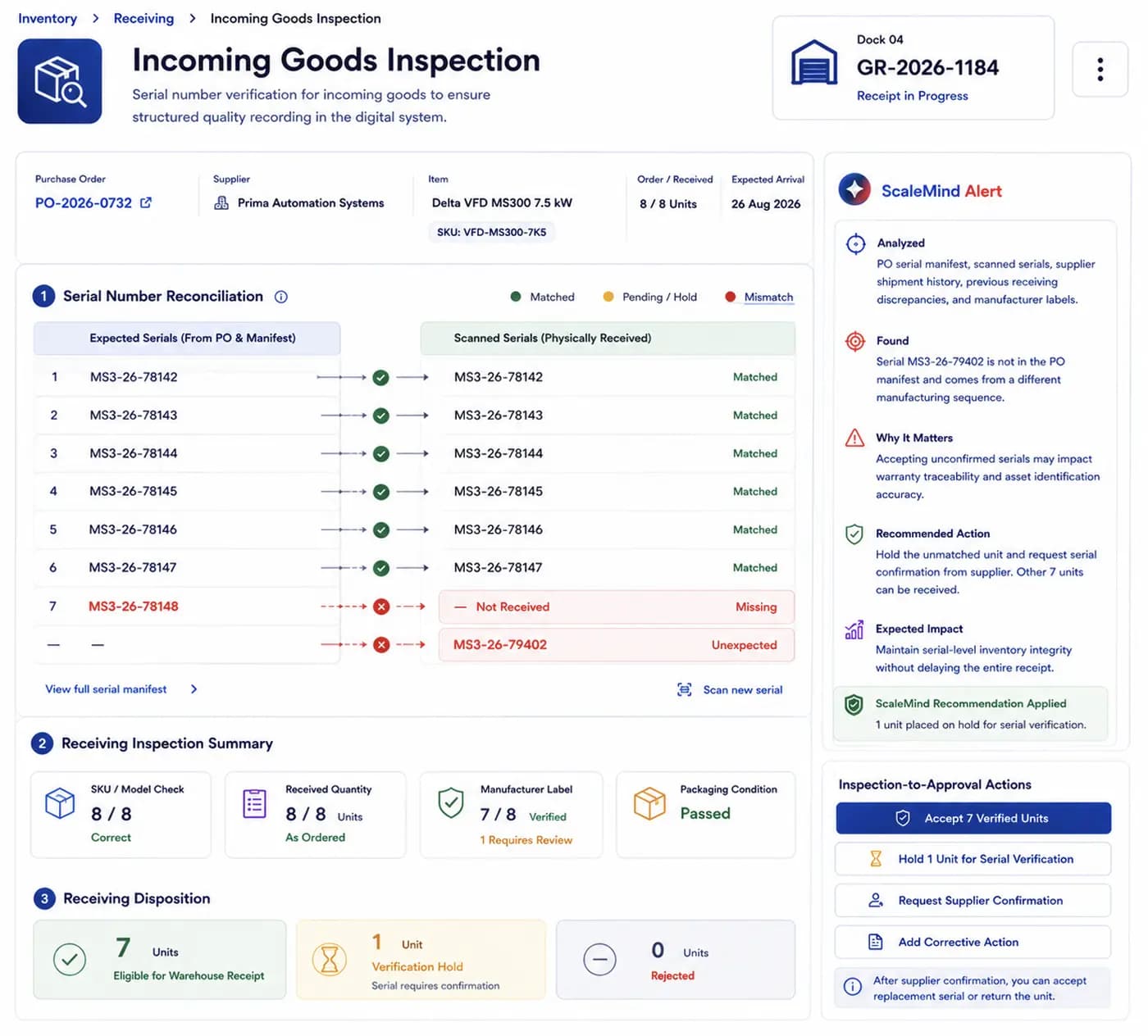
Task: Open purchase order PO-2026-0732 link
Action: (84, 202)
